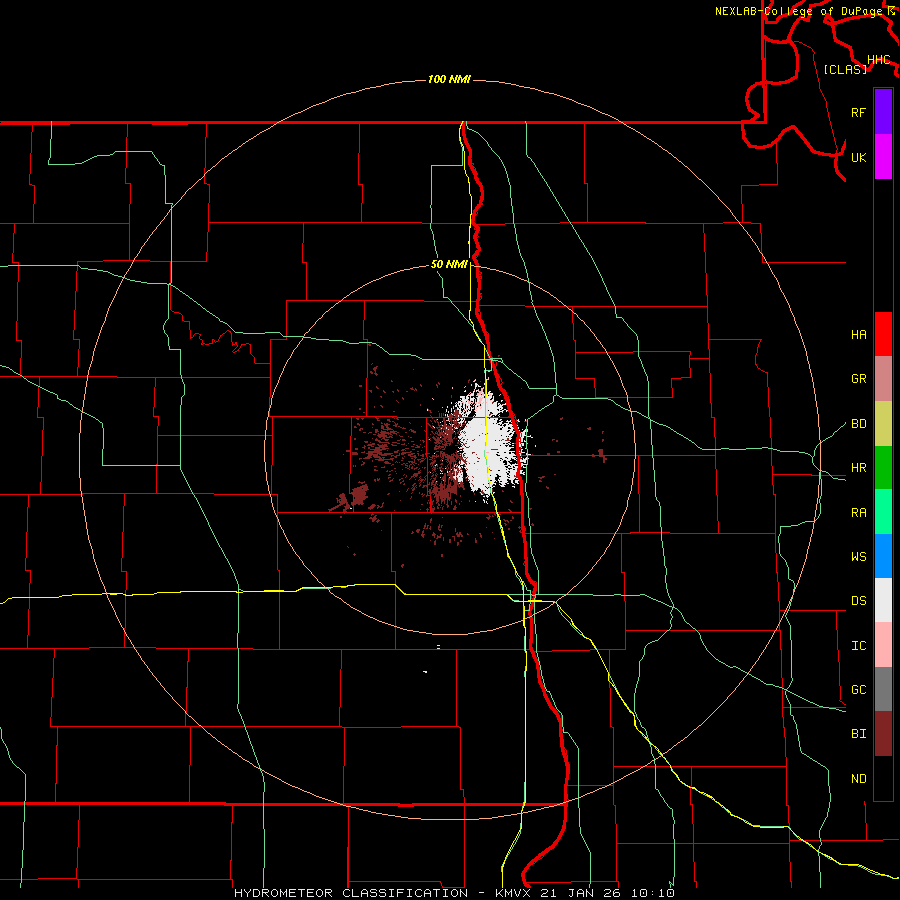Click the UK legend label
The height and width of the screenshot is (900, 900).
tap(858, 157)
